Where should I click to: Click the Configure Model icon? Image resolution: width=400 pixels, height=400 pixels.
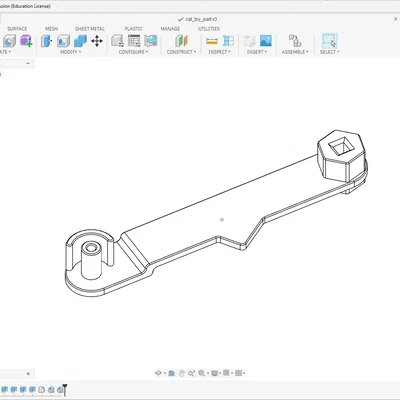pyautogui.click(x=117, y=41)
